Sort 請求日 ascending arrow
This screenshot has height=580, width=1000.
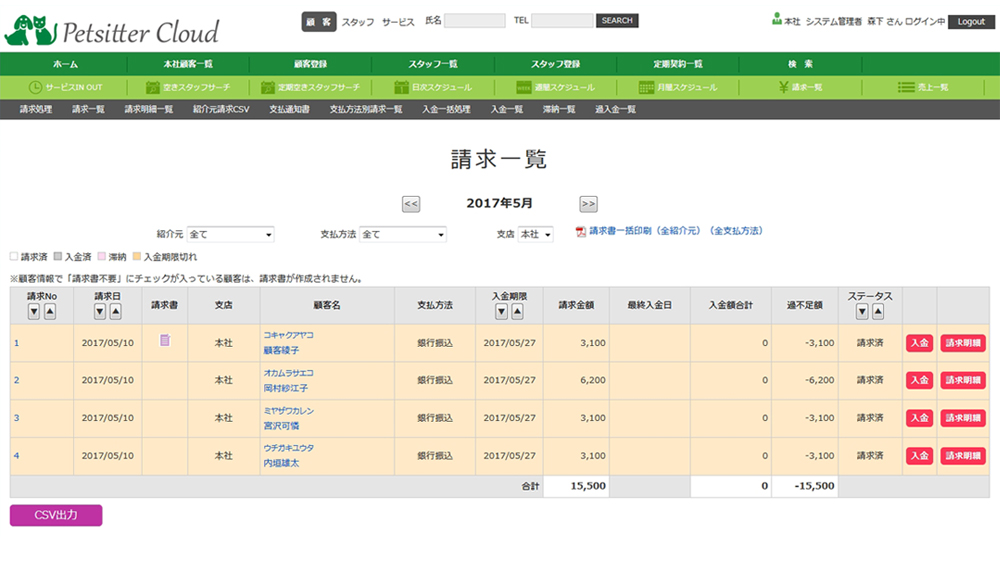pyautogui.click(x=115, y=311)
